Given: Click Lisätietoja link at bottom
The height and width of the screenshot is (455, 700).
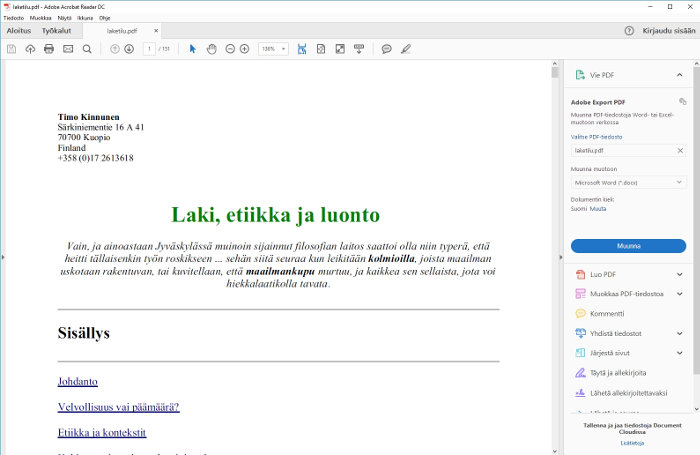Looking at the screenshot, I should (x=632, y=443).
